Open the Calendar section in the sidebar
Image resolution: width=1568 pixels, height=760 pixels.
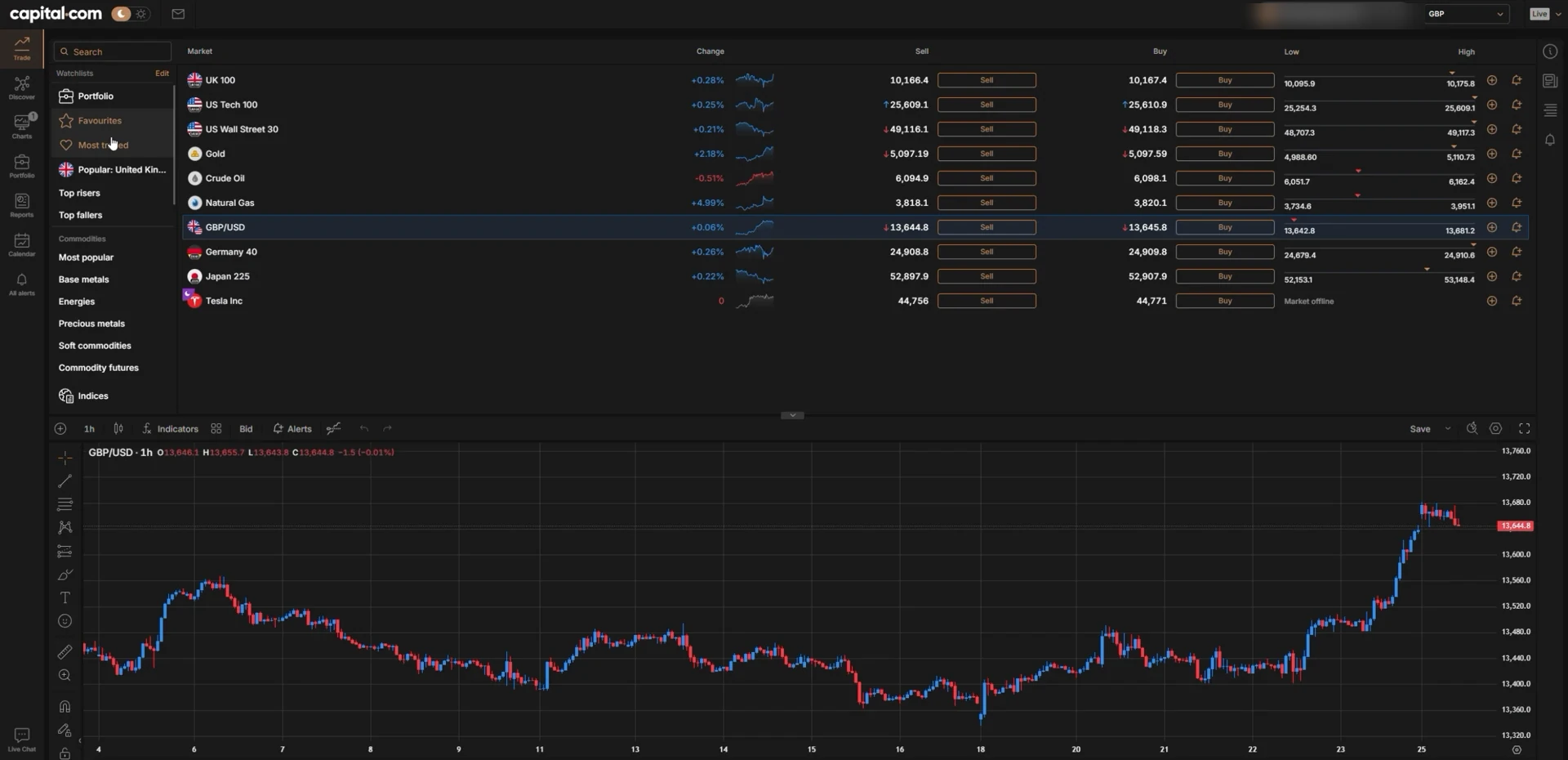click(22, 244)
